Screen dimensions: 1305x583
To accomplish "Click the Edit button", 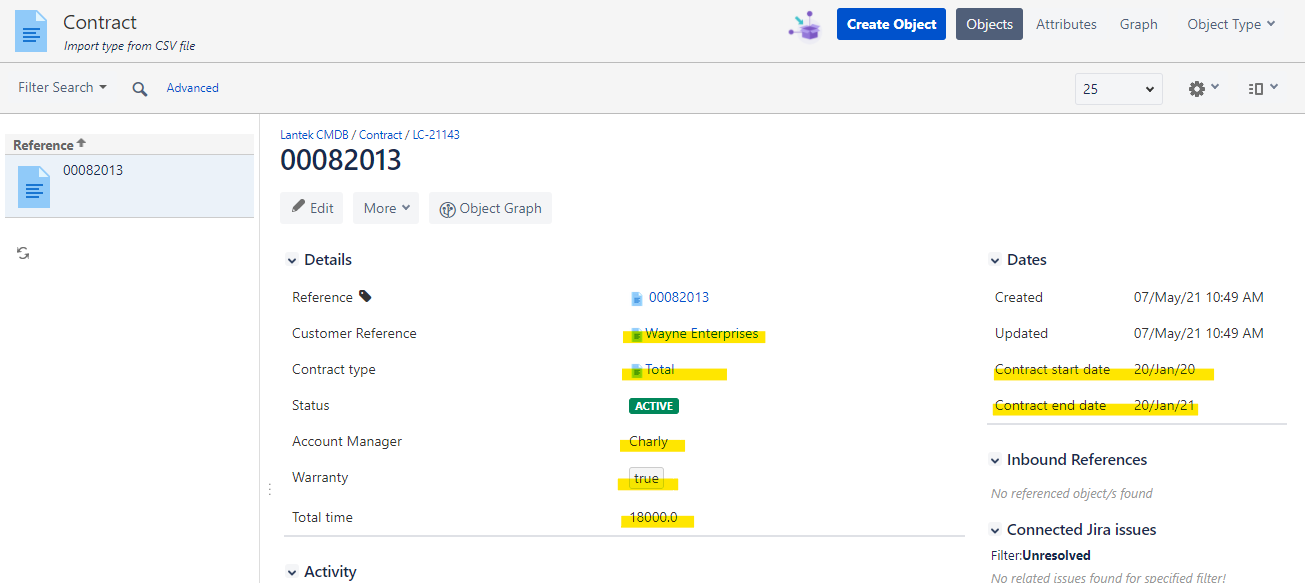I will 312,208.
